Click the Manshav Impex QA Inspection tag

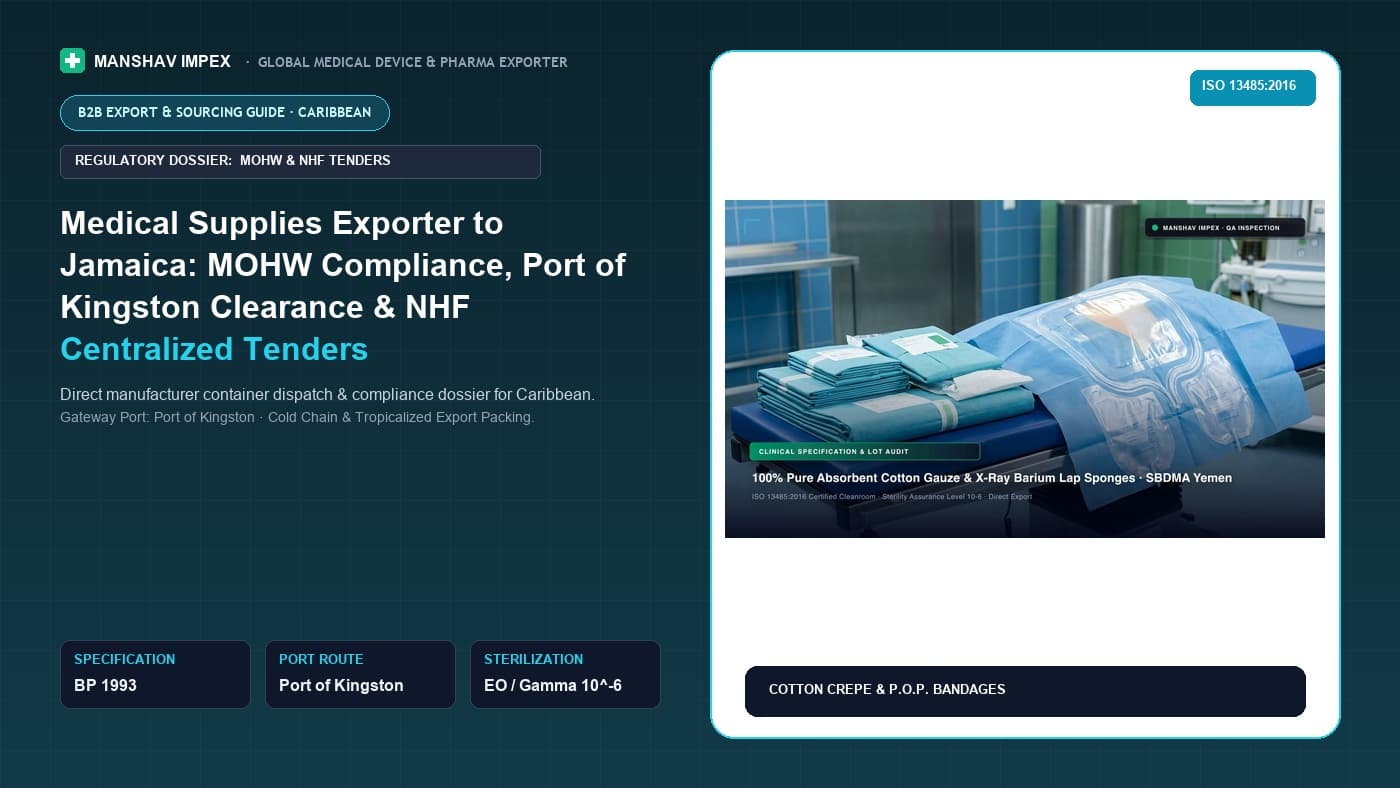pos(1225,228)
